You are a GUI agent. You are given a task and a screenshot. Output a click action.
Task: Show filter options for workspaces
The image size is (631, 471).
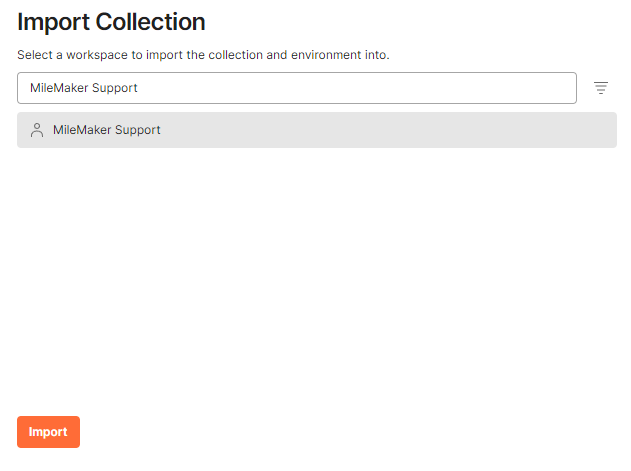[x=601, y=88]
